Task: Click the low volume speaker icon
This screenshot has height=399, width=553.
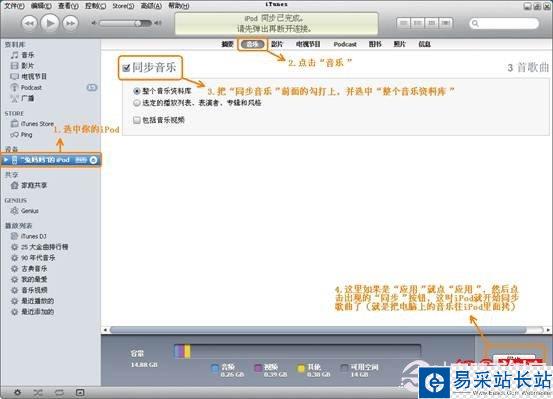Action: click(94, 23)
